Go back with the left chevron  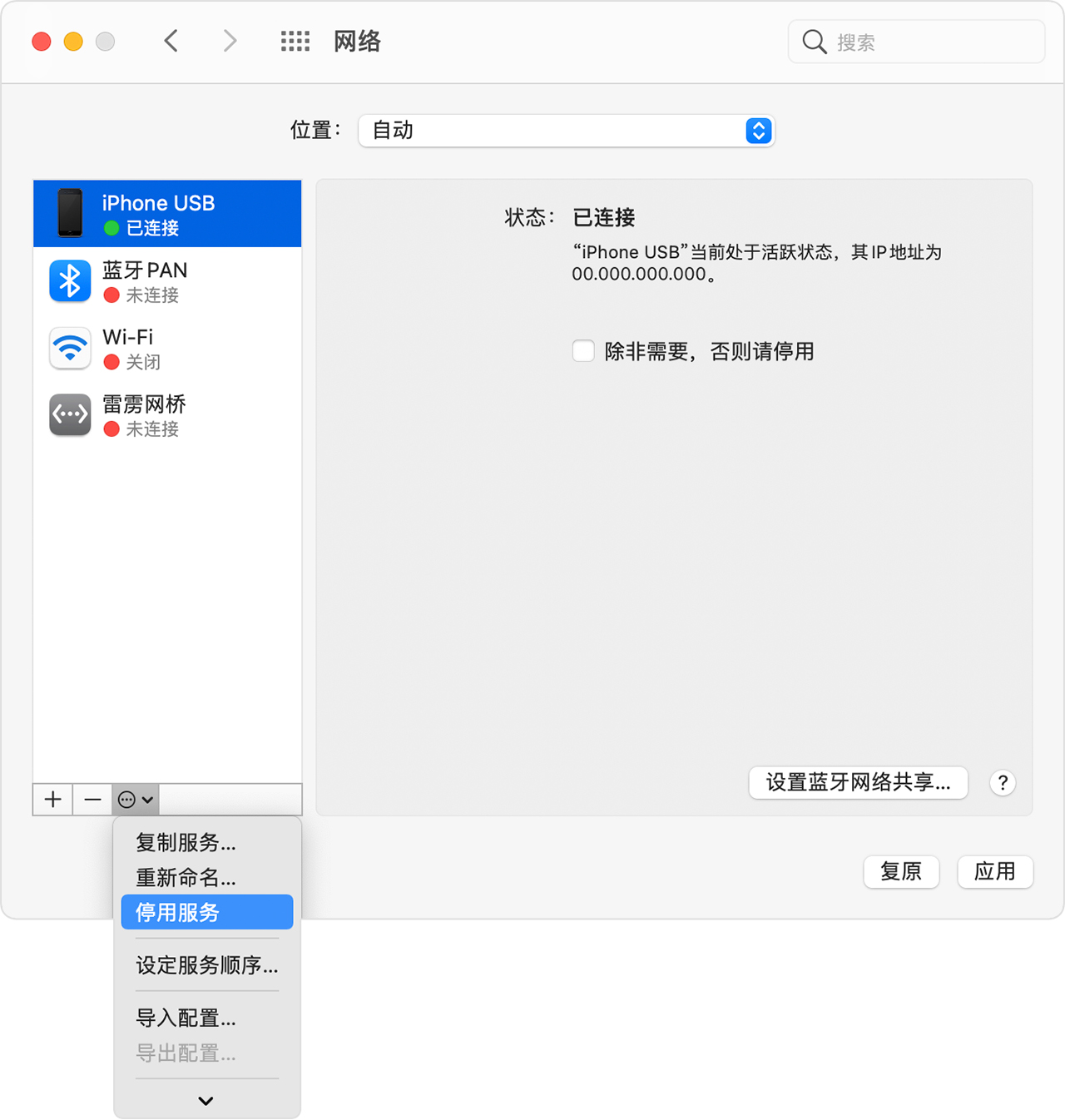pyautogui.click(x=171, y=41)
